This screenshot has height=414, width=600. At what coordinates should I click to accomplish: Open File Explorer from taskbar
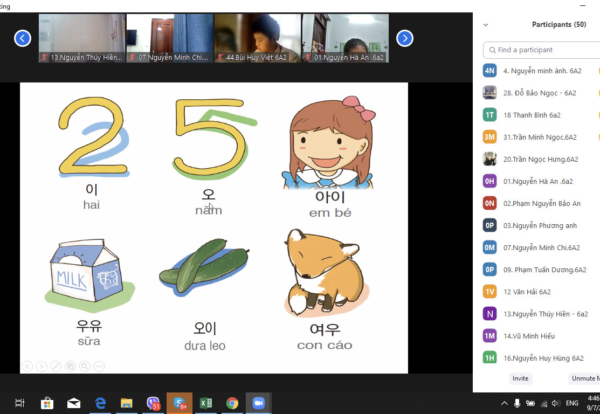coord(127,403)
